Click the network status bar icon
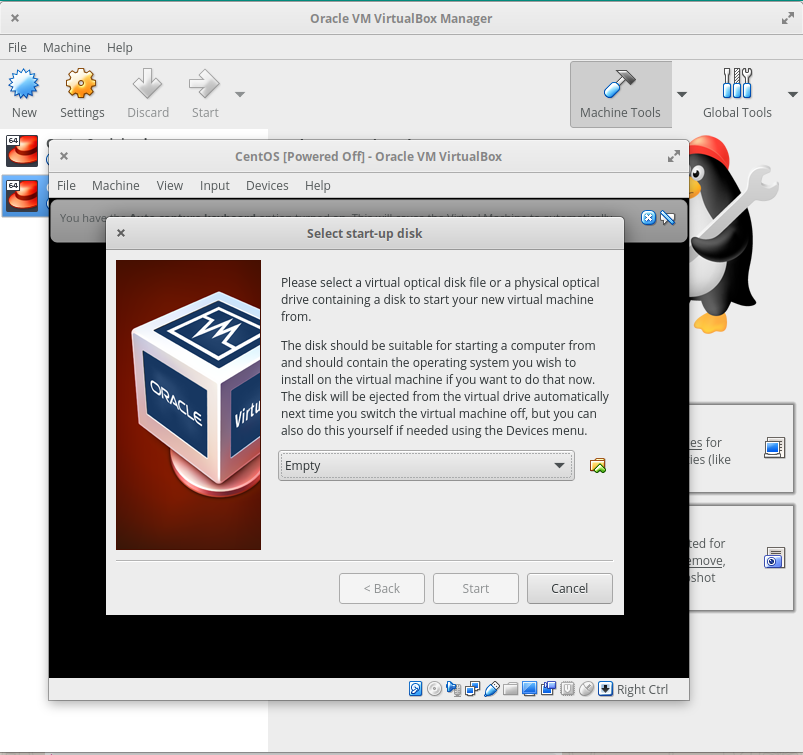This screenshot has height=755, width=803. 472,689
